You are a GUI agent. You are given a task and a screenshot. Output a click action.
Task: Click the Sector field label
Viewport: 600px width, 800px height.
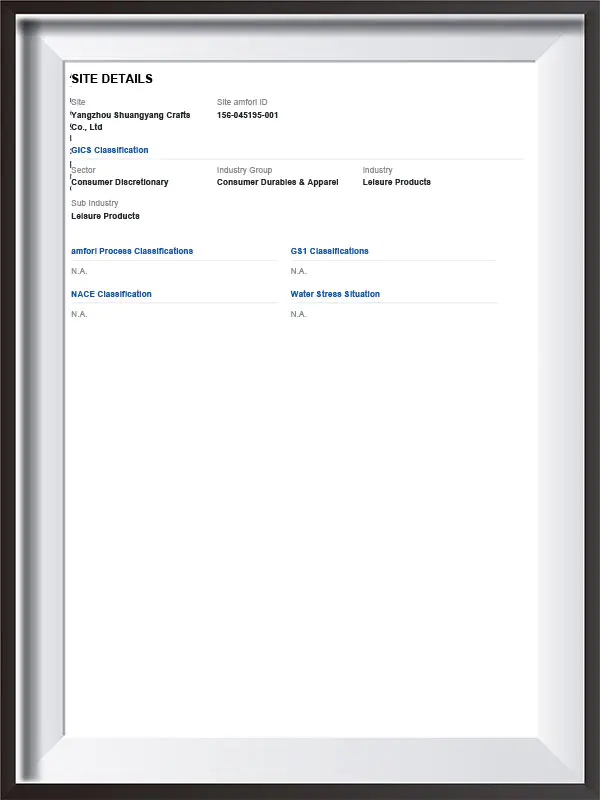coord(83,170)
